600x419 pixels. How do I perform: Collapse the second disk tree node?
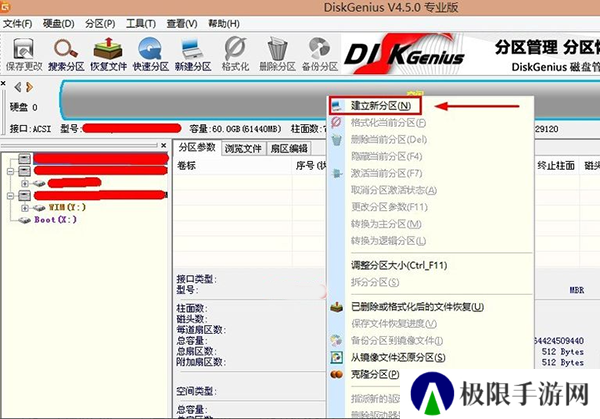[10, 171]
